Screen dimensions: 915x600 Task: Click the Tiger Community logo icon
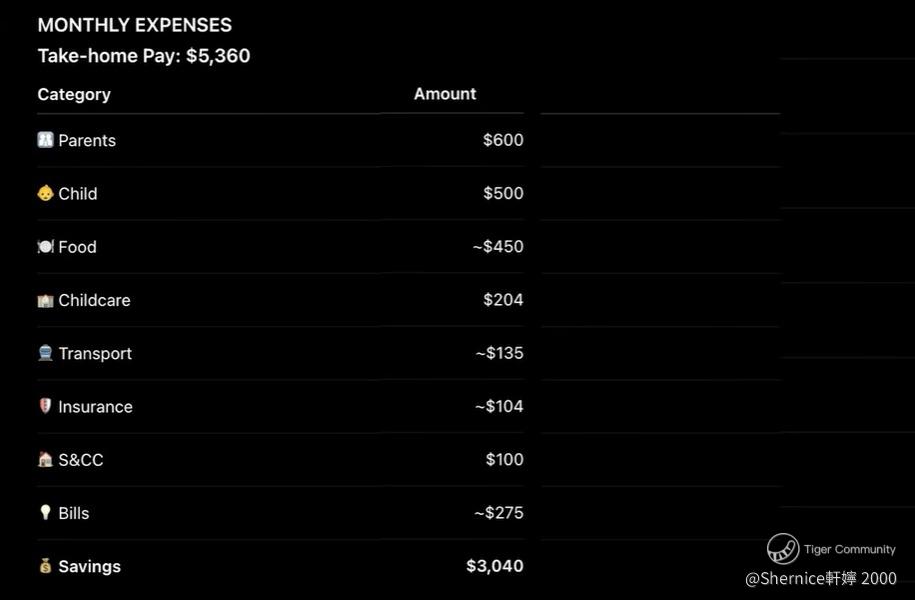click(x=783, y=549)
